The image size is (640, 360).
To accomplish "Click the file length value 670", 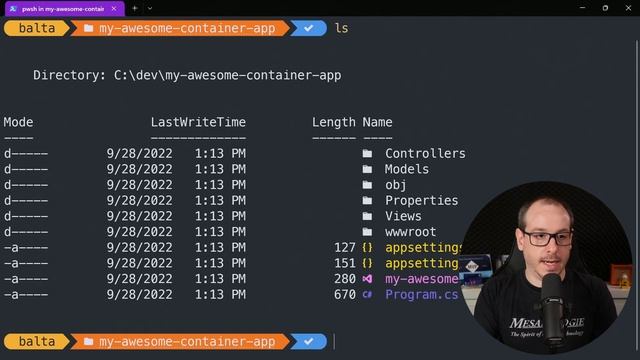I will click(345, 295).
